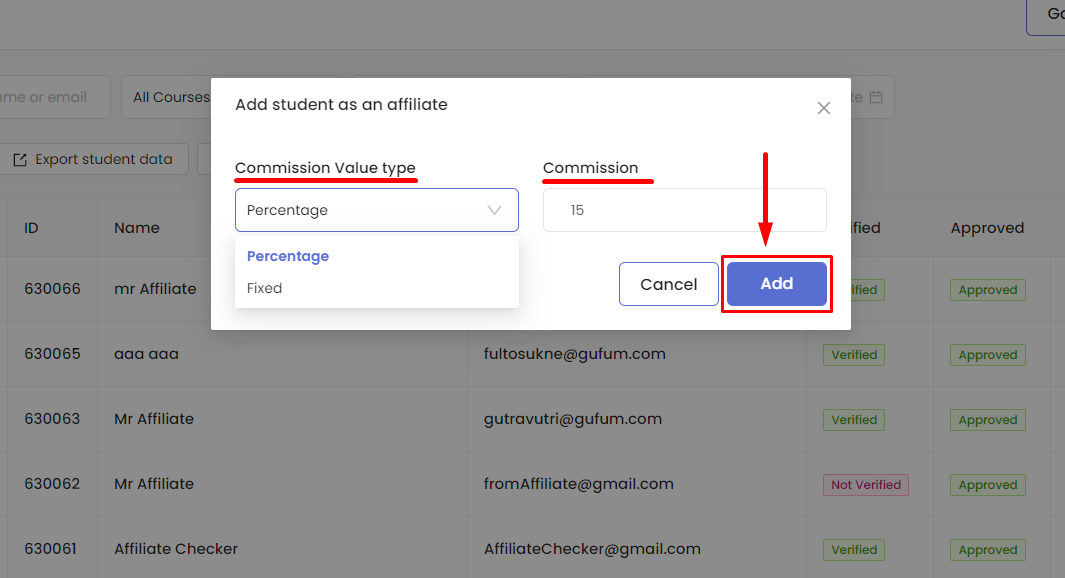Click the Add button
This screenshot has height=578, width=1065.
[776, 283]
